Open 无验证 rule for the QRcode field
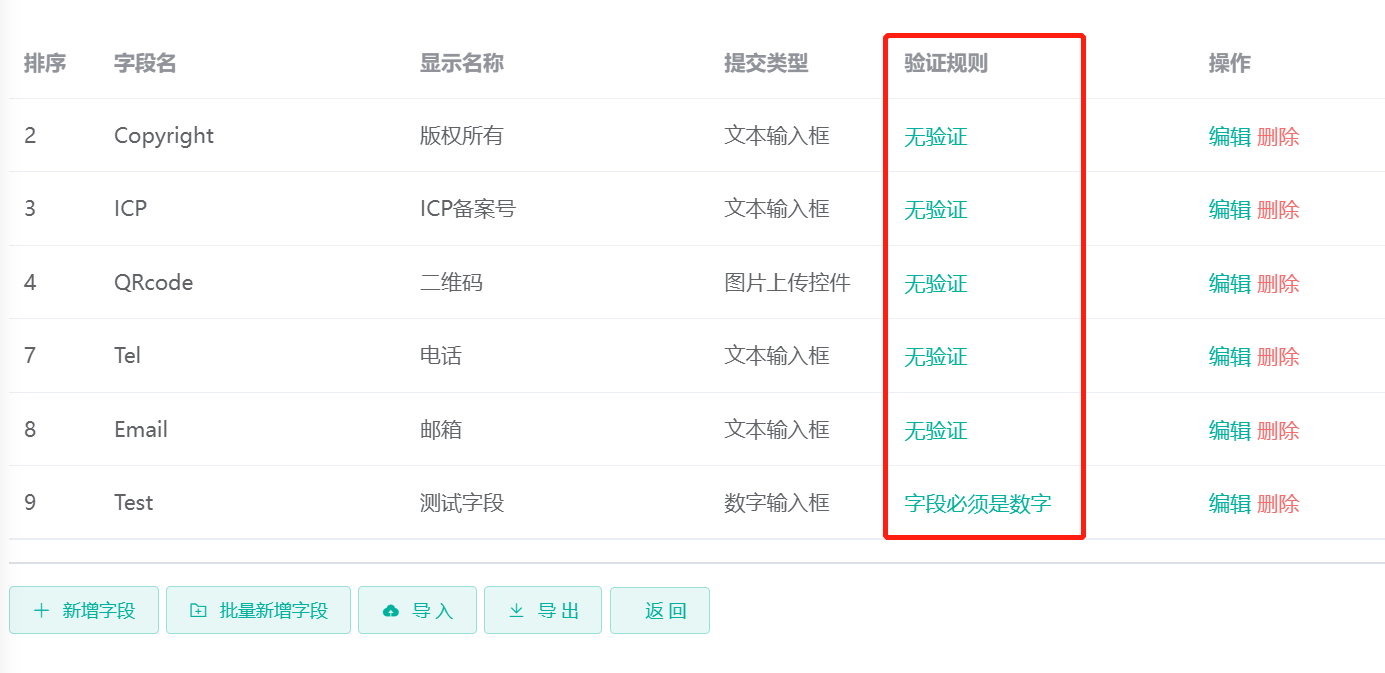Viewport: 1385px width, 673px height. tap(934, 283)
